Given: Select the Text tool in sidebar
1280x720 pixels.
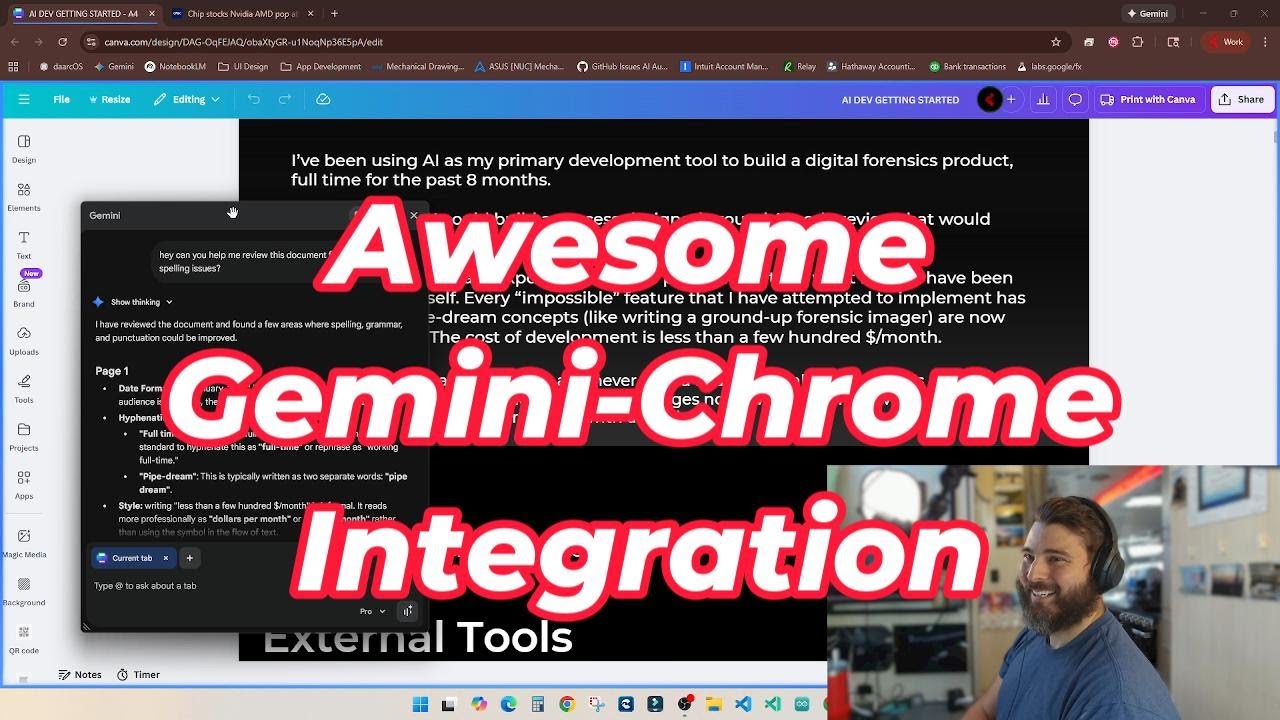Looking at the screenshot, I should (x=24, y=244).
